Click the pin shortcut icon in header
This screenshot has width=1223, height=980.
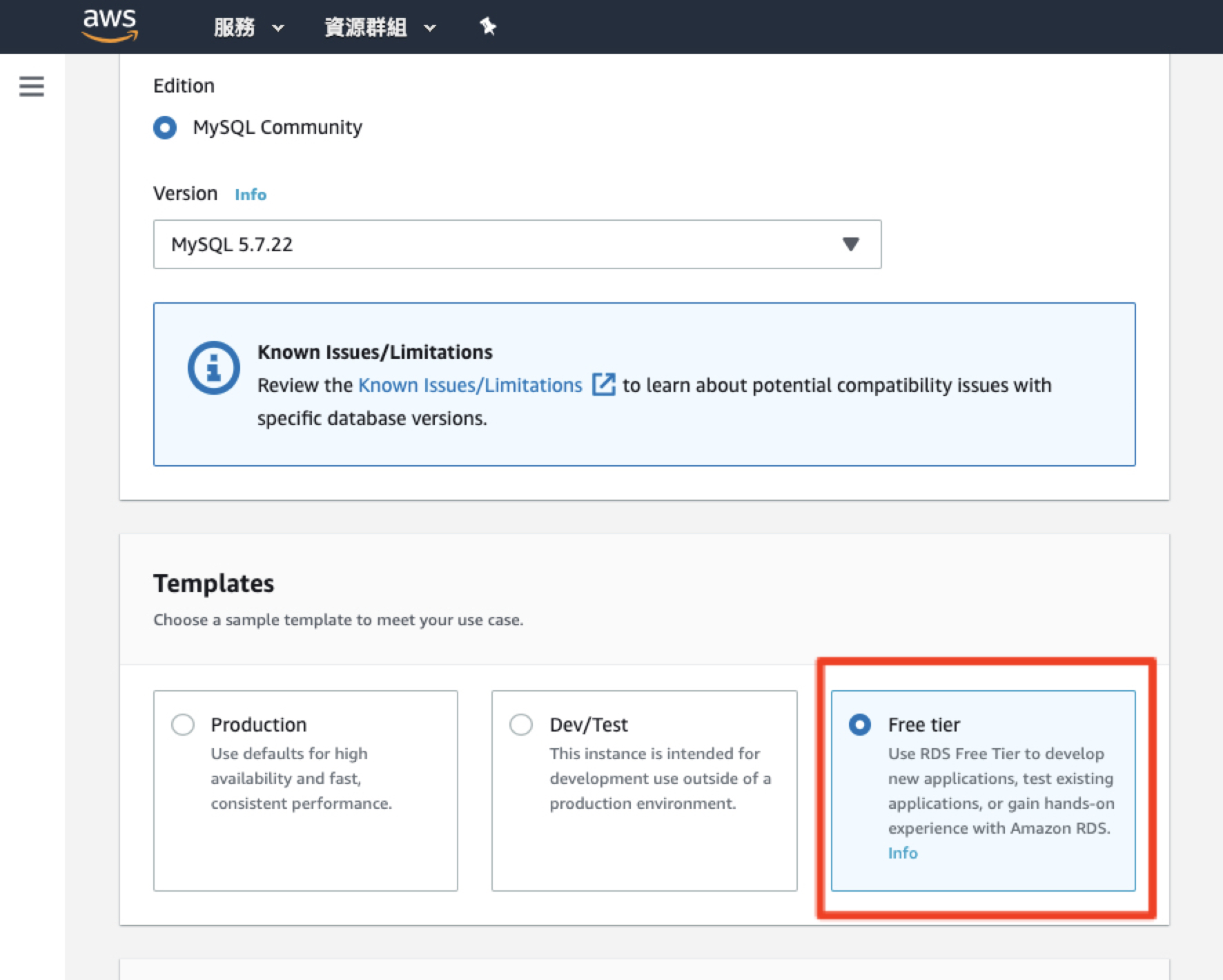[488, 27]
